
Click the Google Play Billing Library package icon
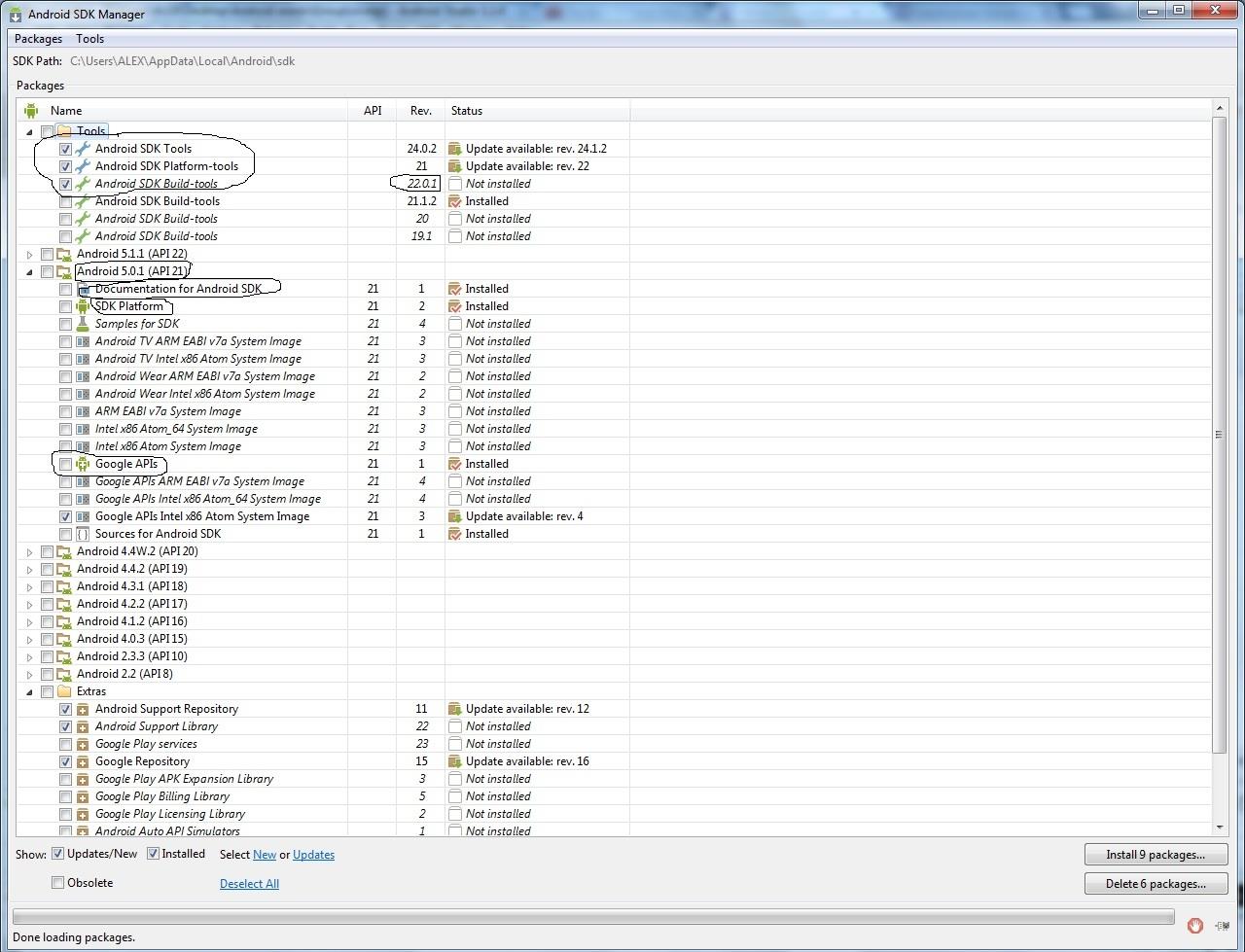click(83, 796)
